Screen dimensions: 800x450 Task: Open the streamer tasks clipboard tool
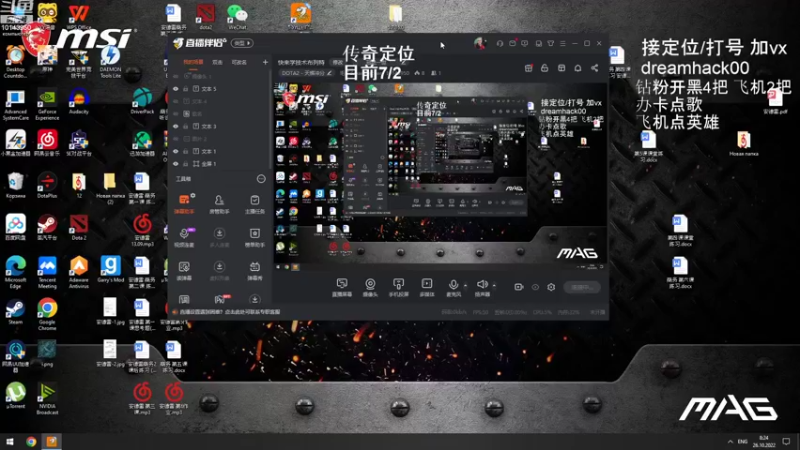point(255,204)
